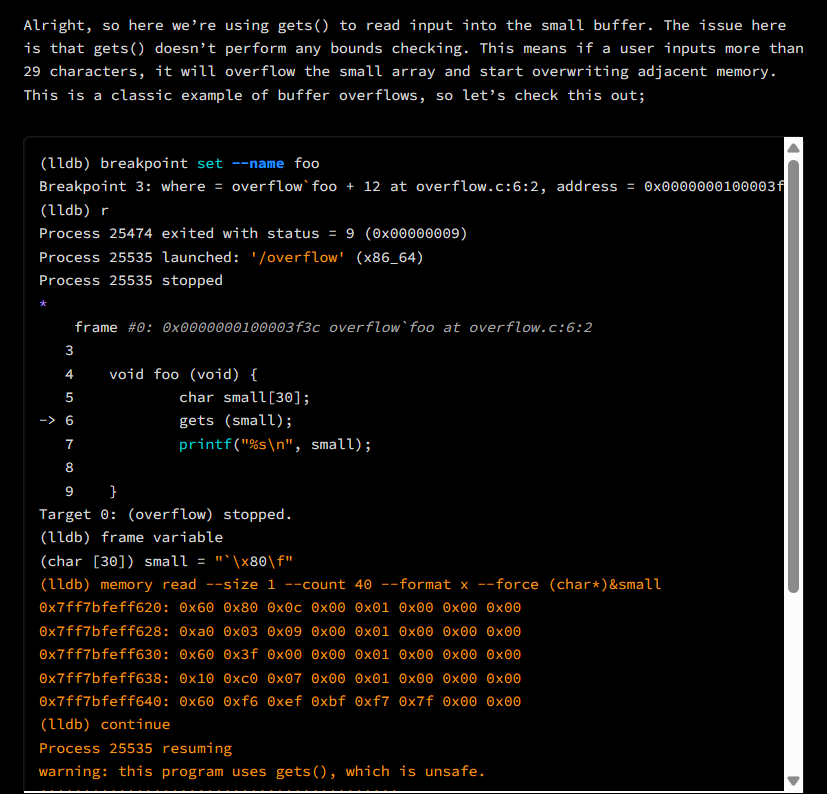
Task: Select address 0x7ff7bfeff620 in memory dump
Action: point(94,607)
